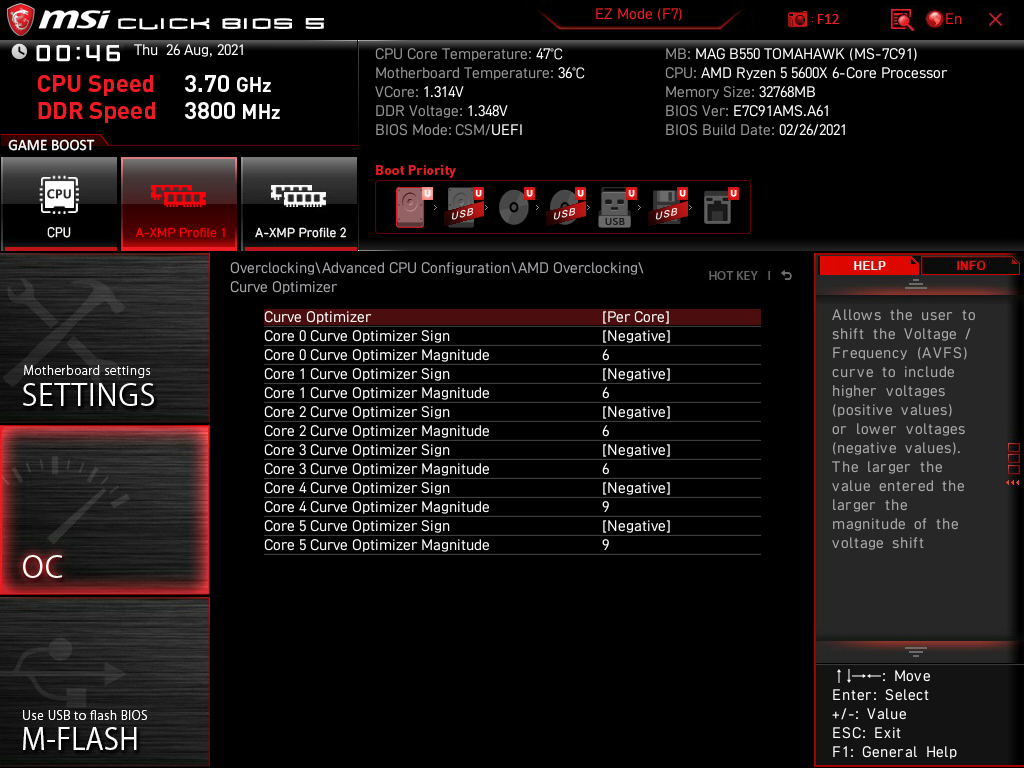Switch to the INFO tab

point(970,266)
